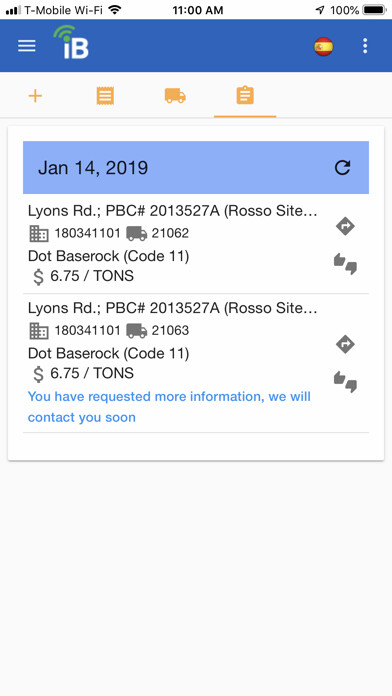Open the hamburger navigation menu
392x696 pixels.
[x=27, y=46]
